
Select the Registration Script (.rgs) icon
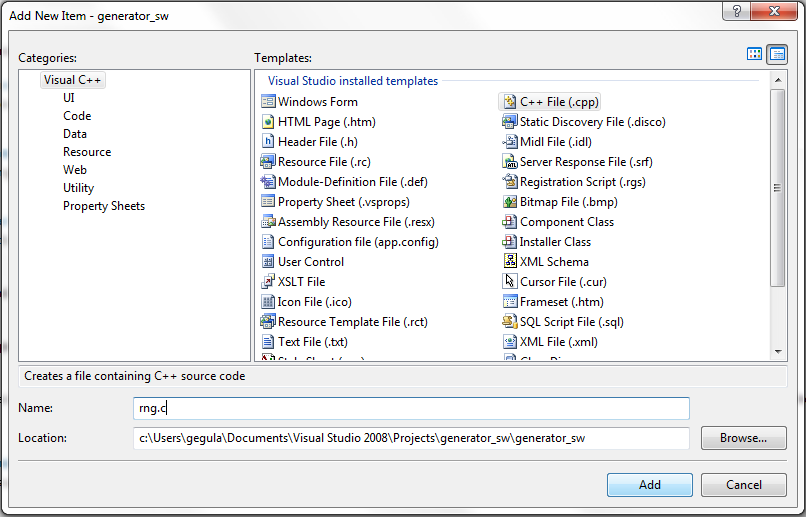509,182
